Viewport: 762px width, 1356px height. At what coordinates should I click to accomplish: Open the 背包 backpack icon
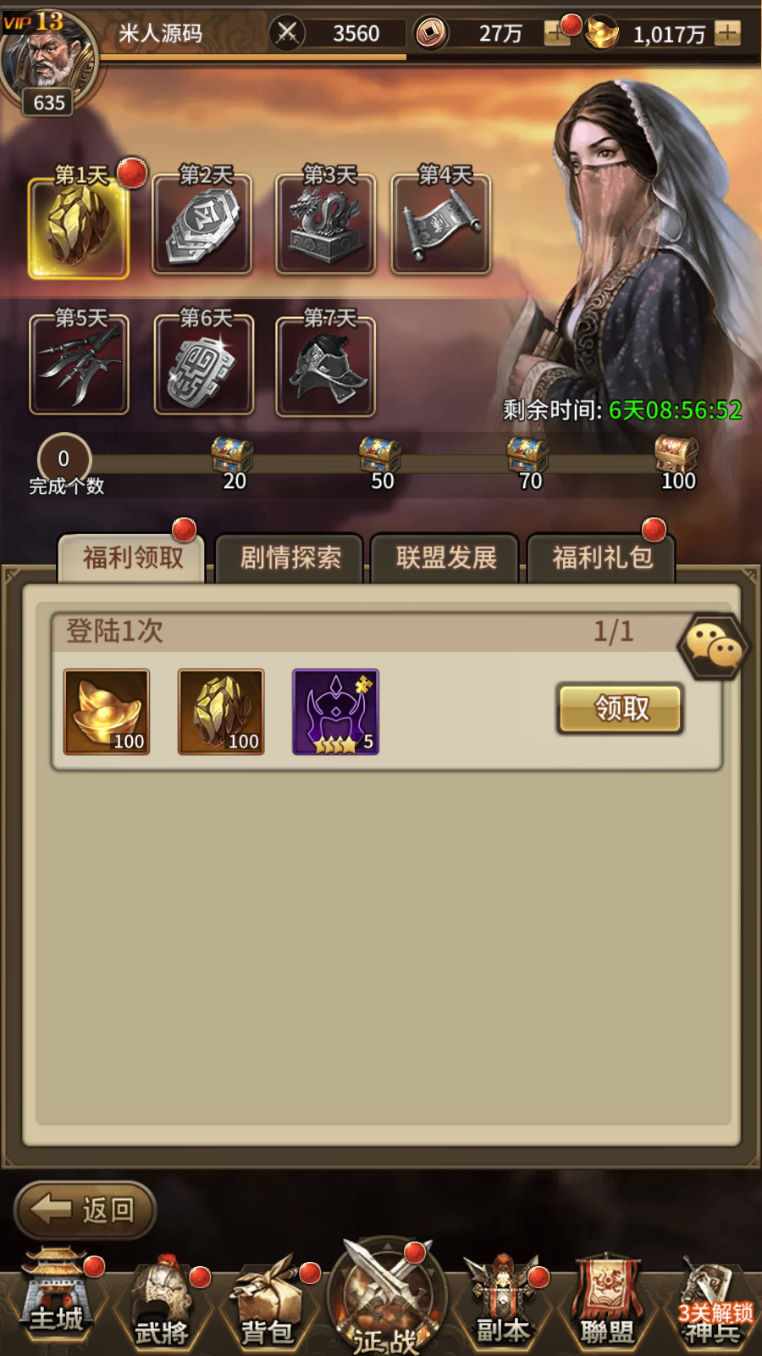pos(269,1301)
